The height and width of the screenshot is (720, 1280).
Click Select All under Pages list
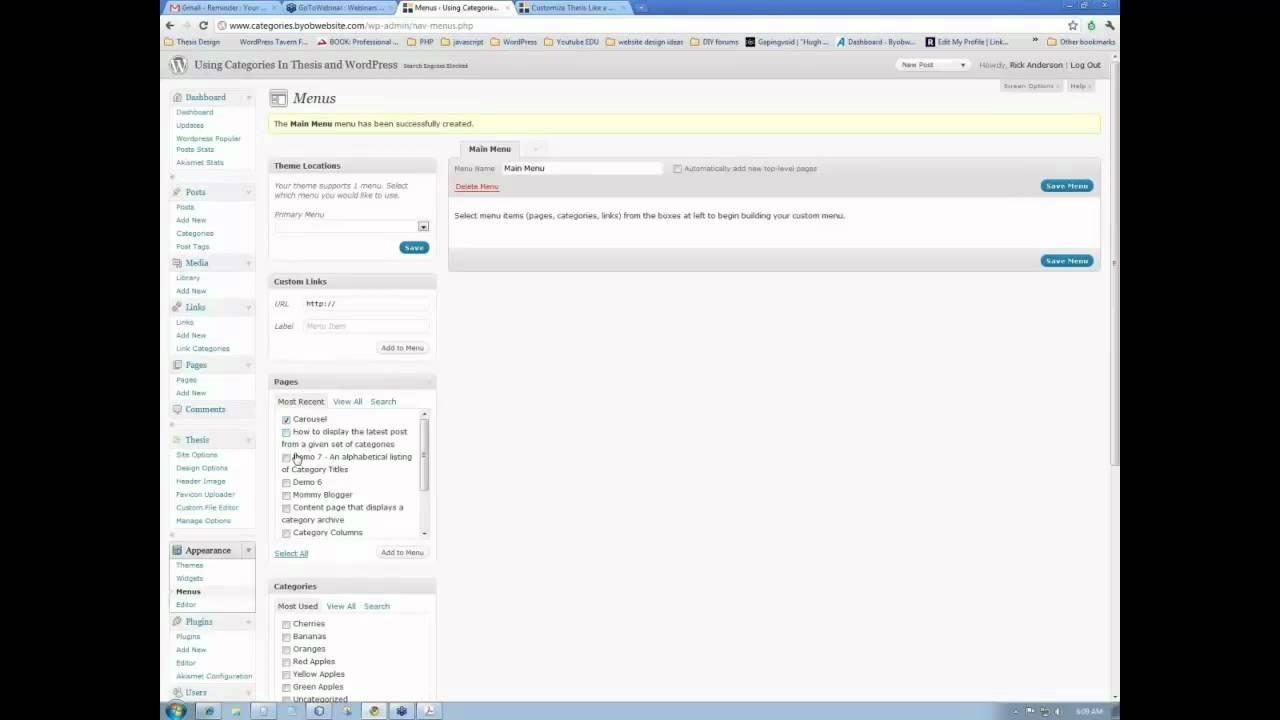pyautogui.click(x=291, y=553)
